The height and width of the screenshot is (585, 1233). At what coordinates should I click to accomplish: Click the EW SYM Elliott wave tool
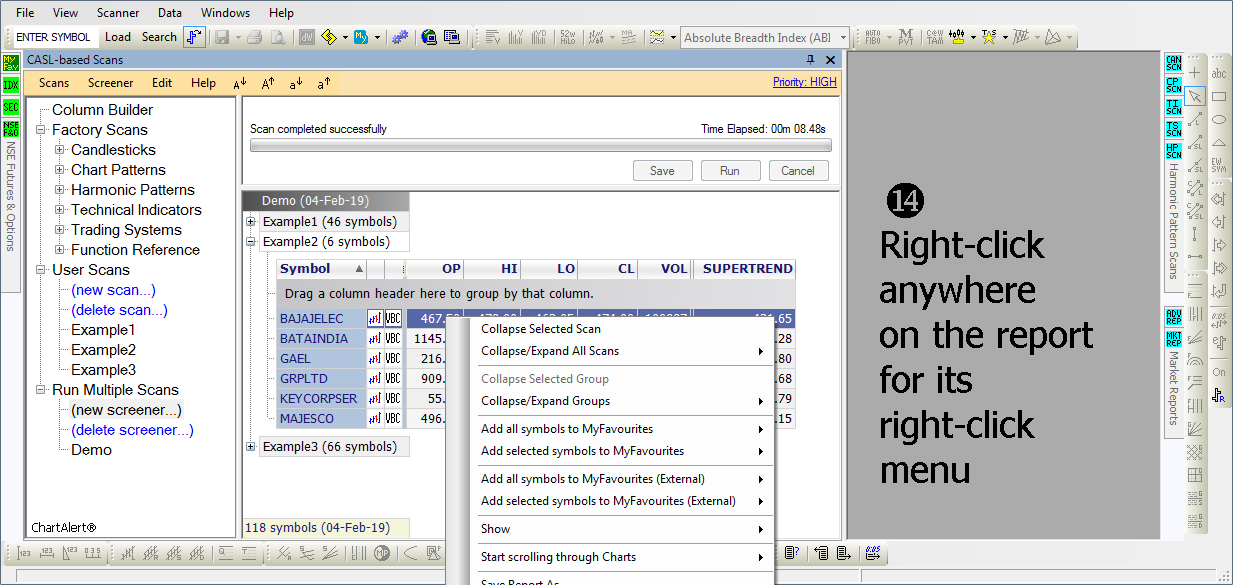[x=1219, y=164]
